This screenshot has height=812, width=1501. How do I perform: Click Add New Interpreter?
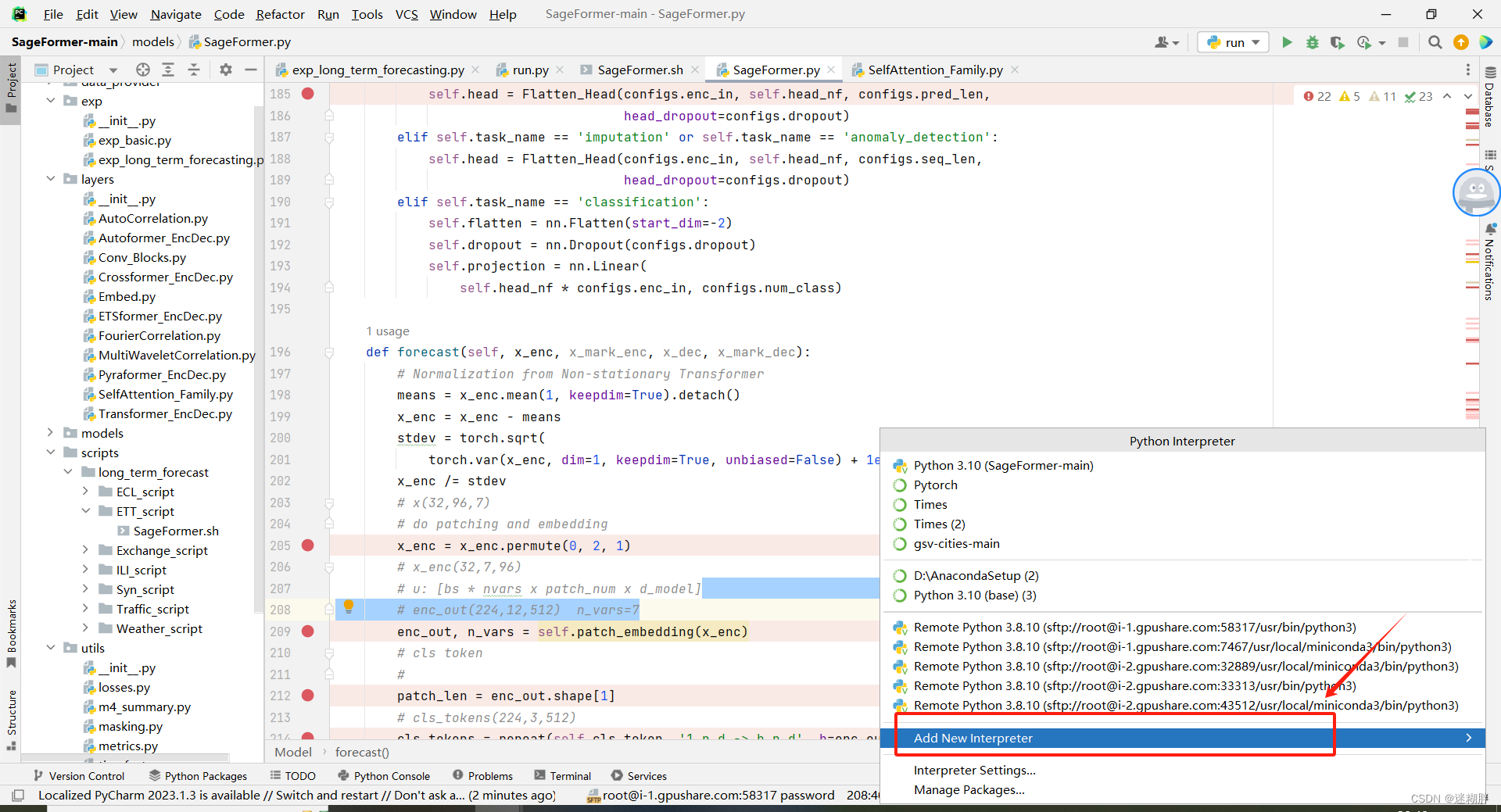pyautogui.click(x=1182, y=738)
